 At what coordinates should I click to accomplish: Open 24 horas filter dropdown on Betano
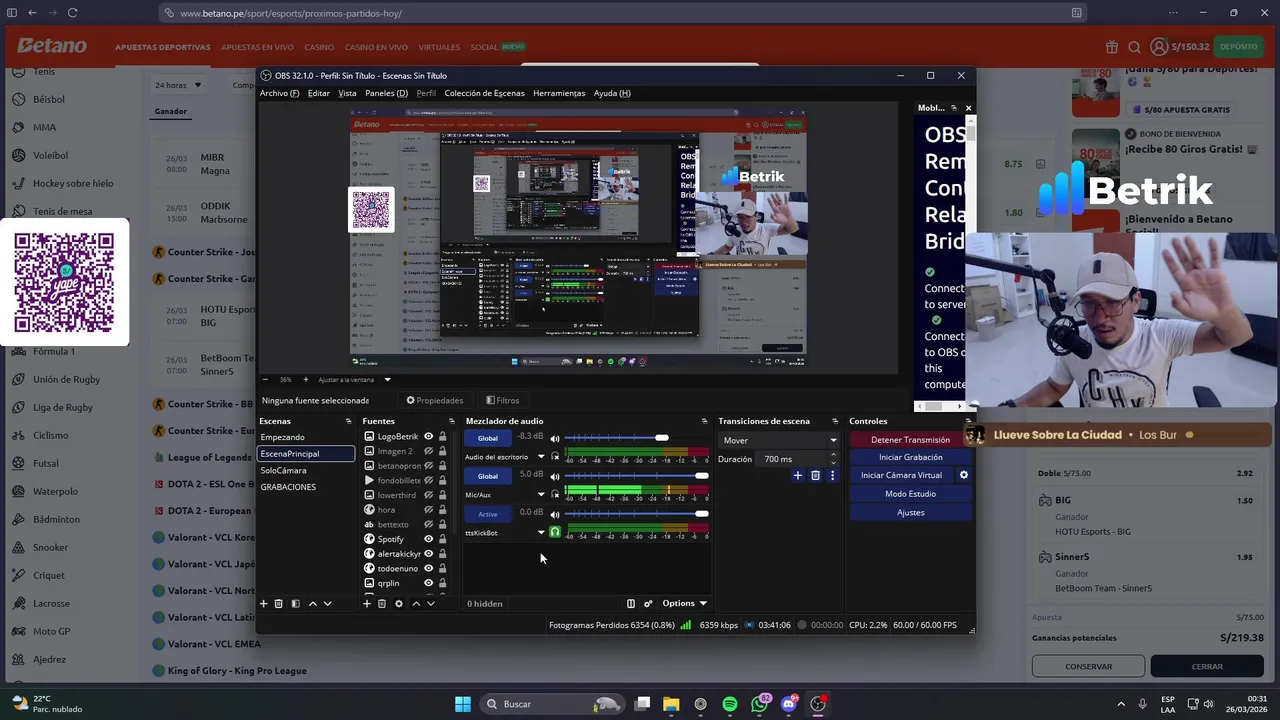[x=178, y=85]
